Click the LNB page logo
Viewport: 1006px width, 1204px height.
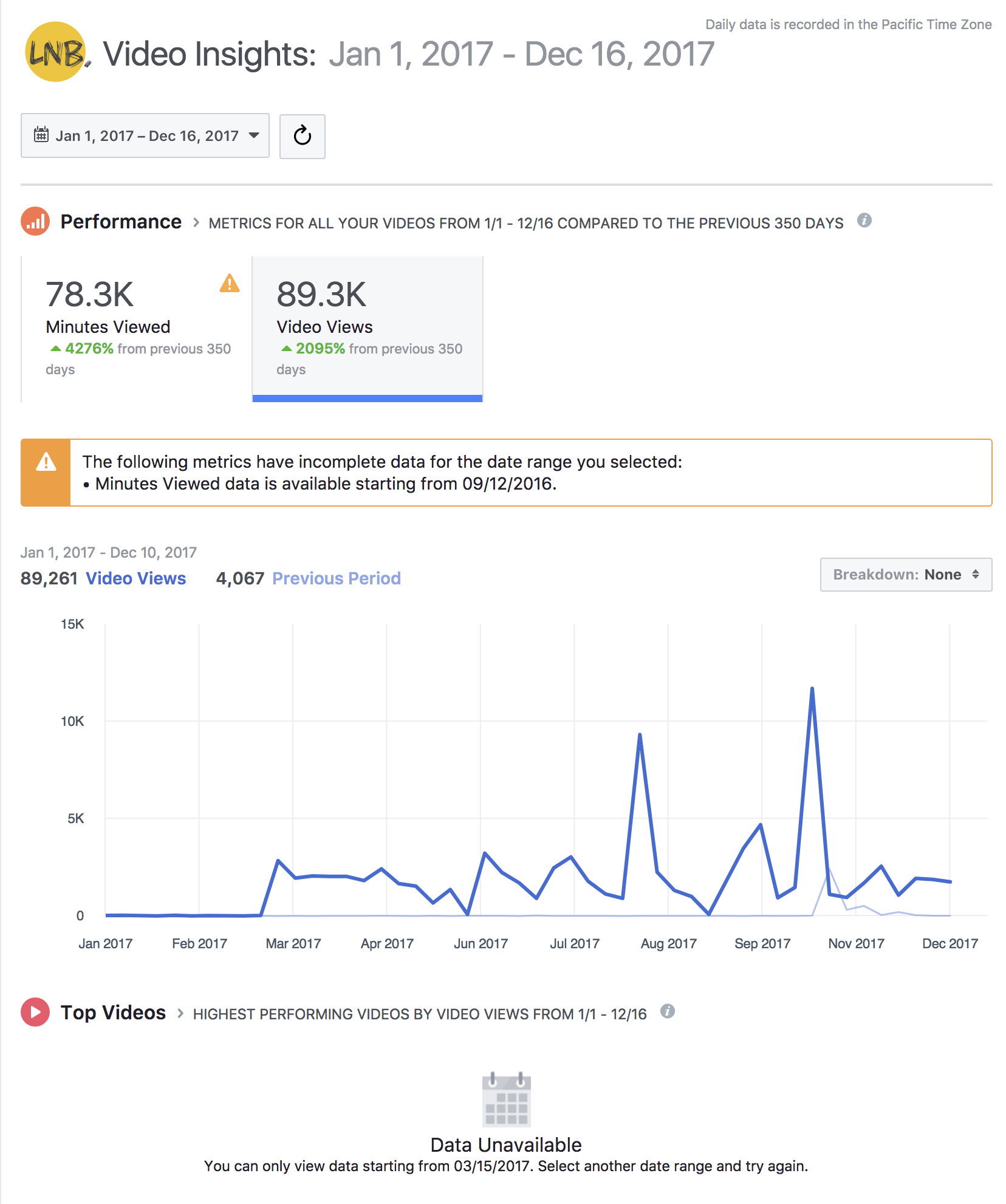pyautogui.click(x=55, y=52)
